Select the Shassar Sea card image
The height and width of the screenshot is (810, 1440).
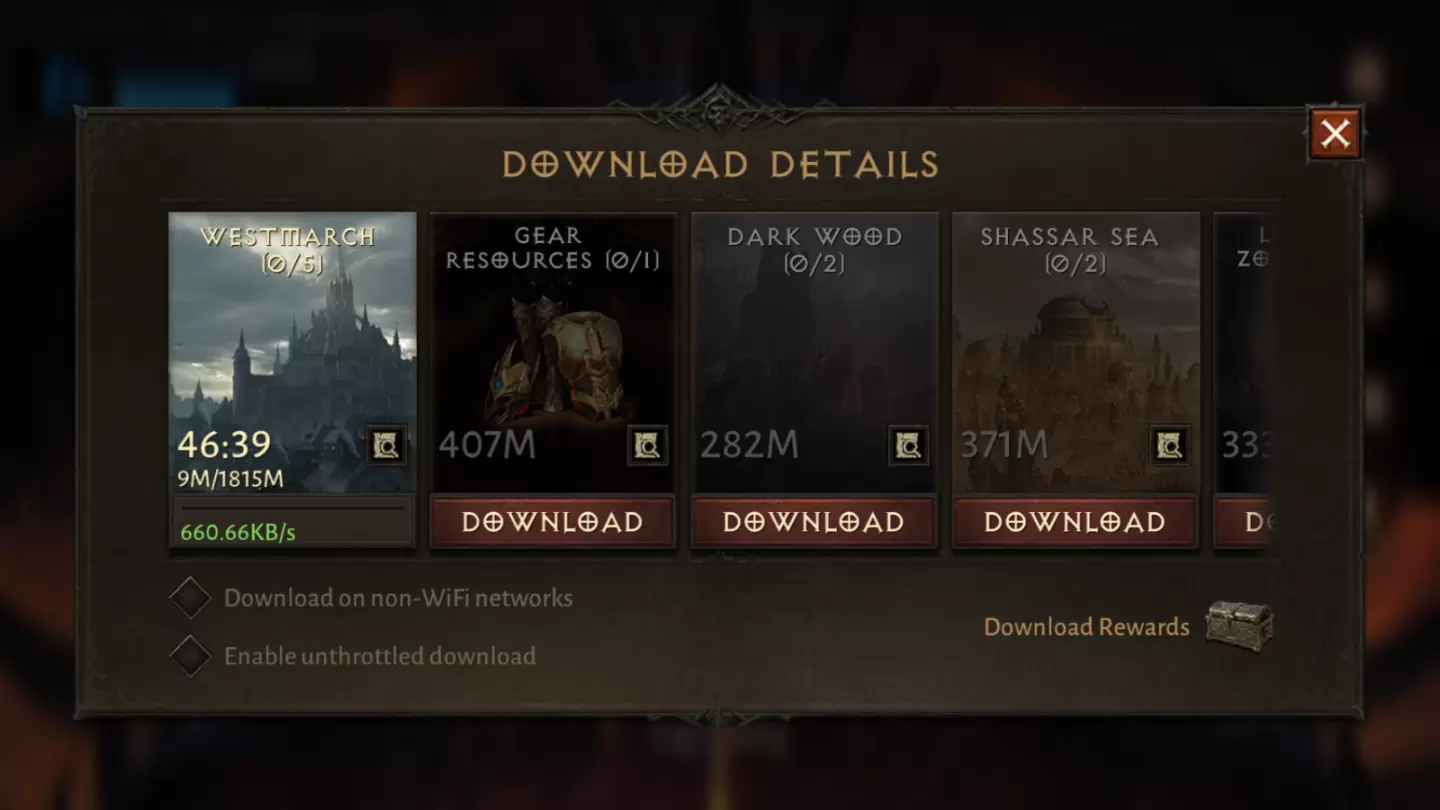click(1075, 352)
